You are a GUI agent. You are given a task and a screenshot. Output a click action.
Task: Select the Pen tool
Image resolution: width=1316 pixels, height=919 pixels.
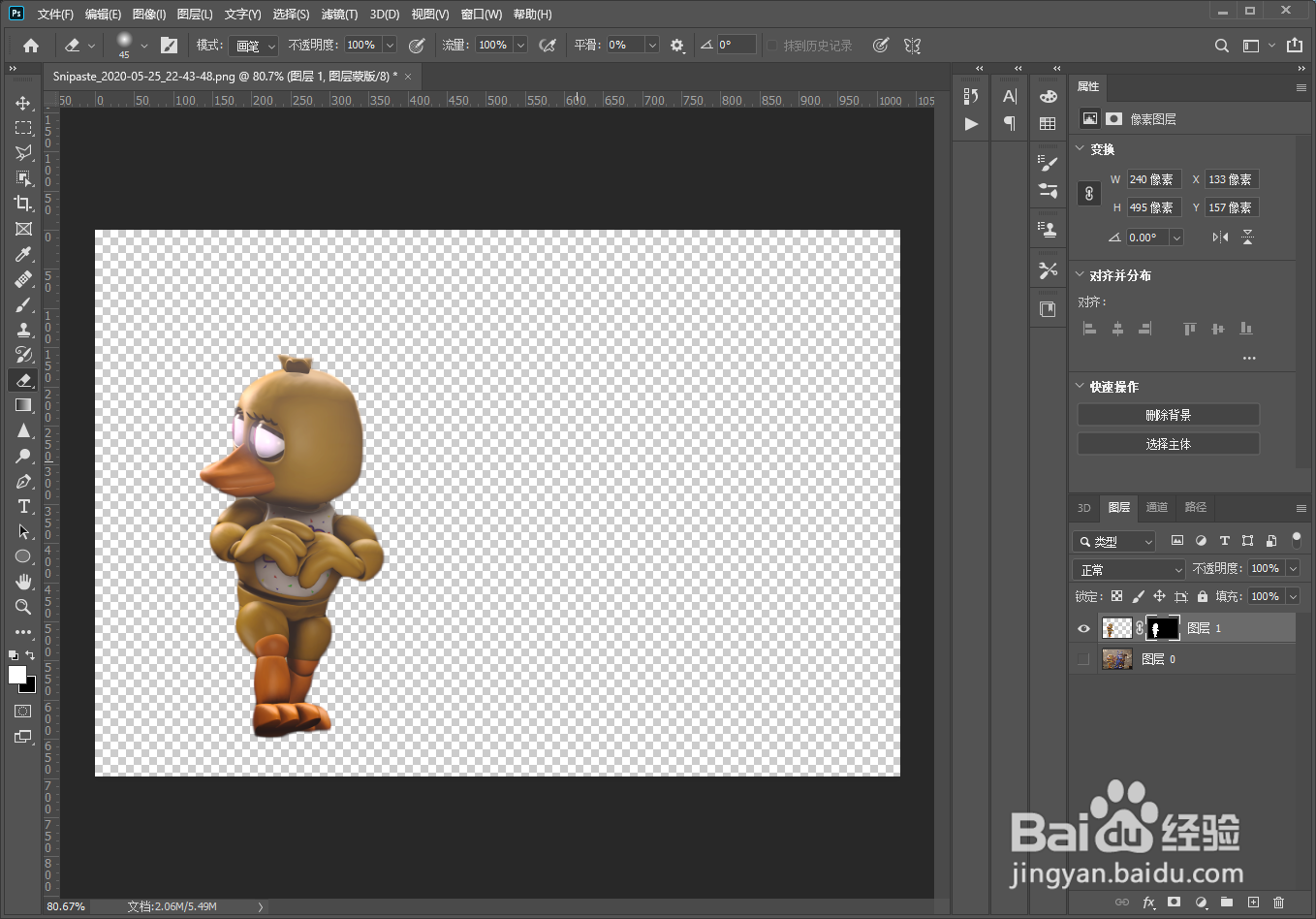(23, 481)
